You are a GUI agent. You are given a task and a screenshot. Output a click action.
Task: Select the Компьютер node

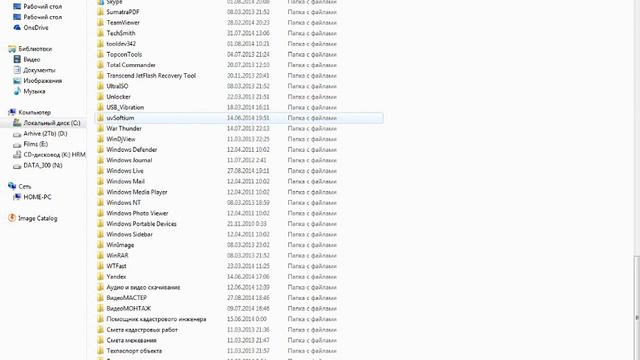click(x=35, y=112)
